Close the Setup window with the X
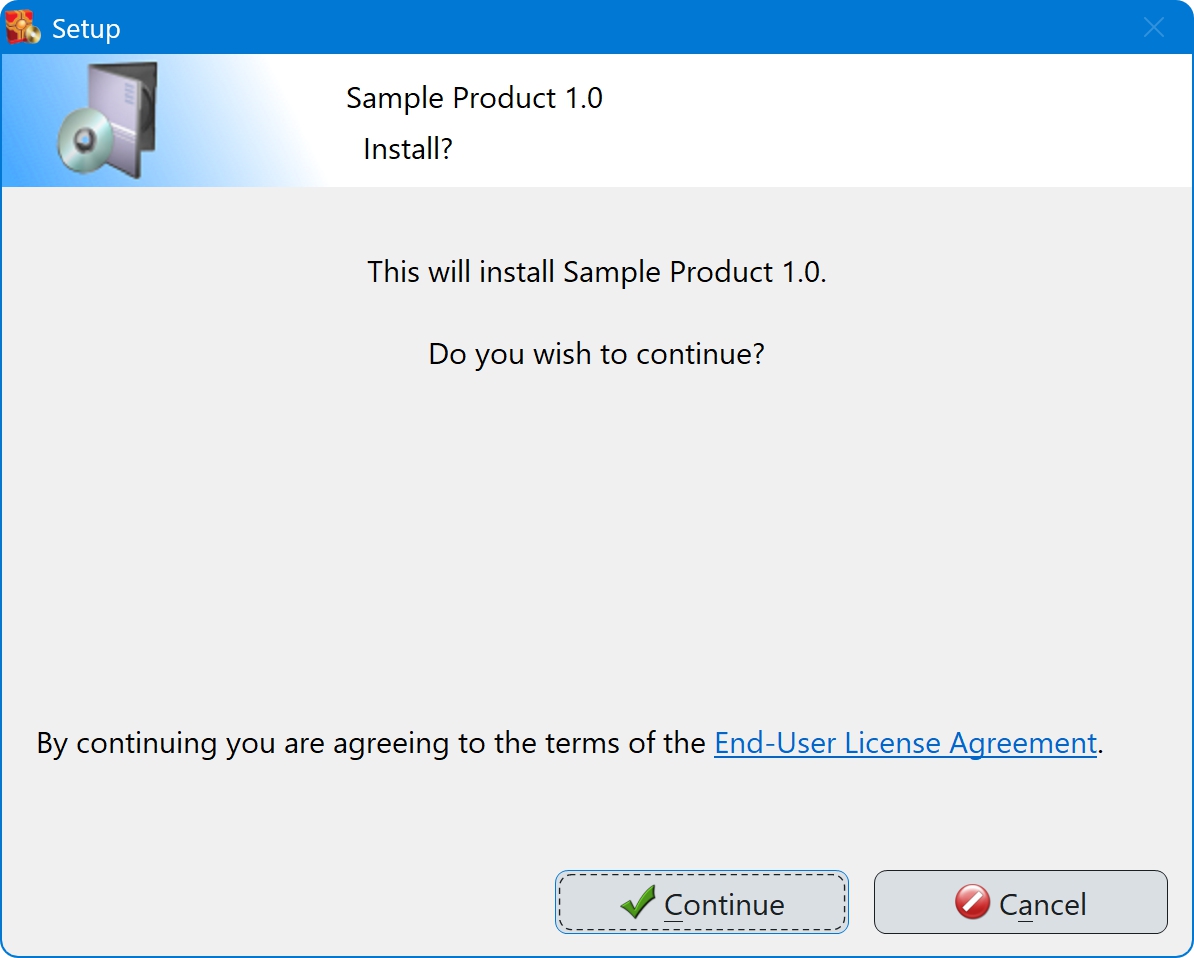Image resolution: width=1194 pixels, height=958 pixels. [x=1153, y=28]
